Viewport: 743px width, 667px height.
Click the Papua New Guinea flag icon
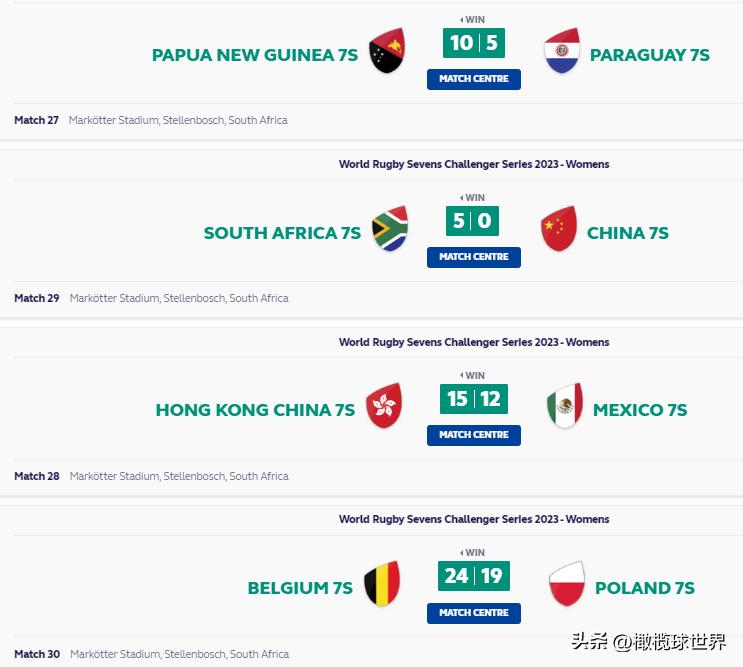pyautogui.click(x=386, y=51)
